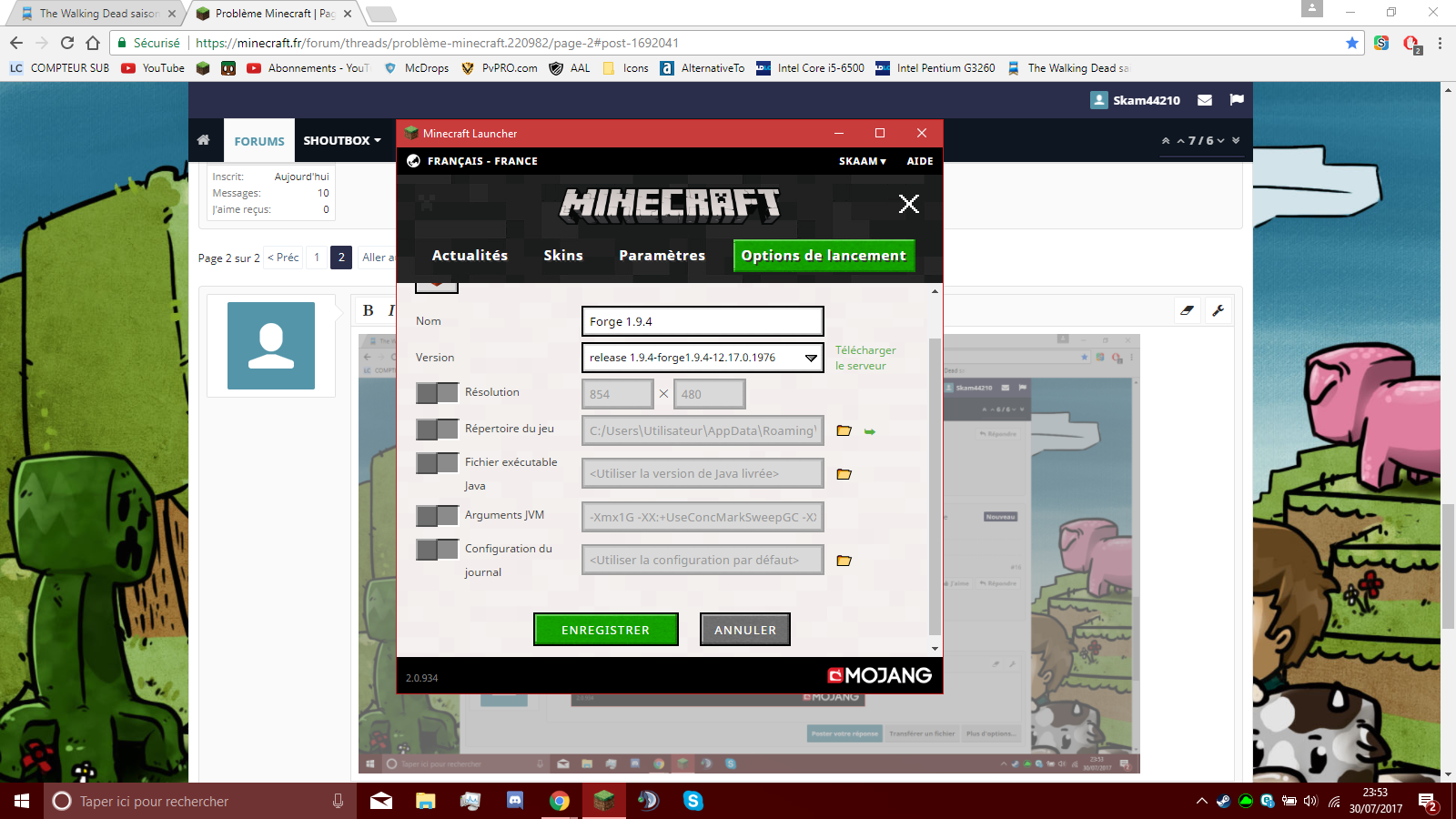The image size is (1456, 819).
Task: Click the eraser icon in the post editor
Action: [1187, 310]
